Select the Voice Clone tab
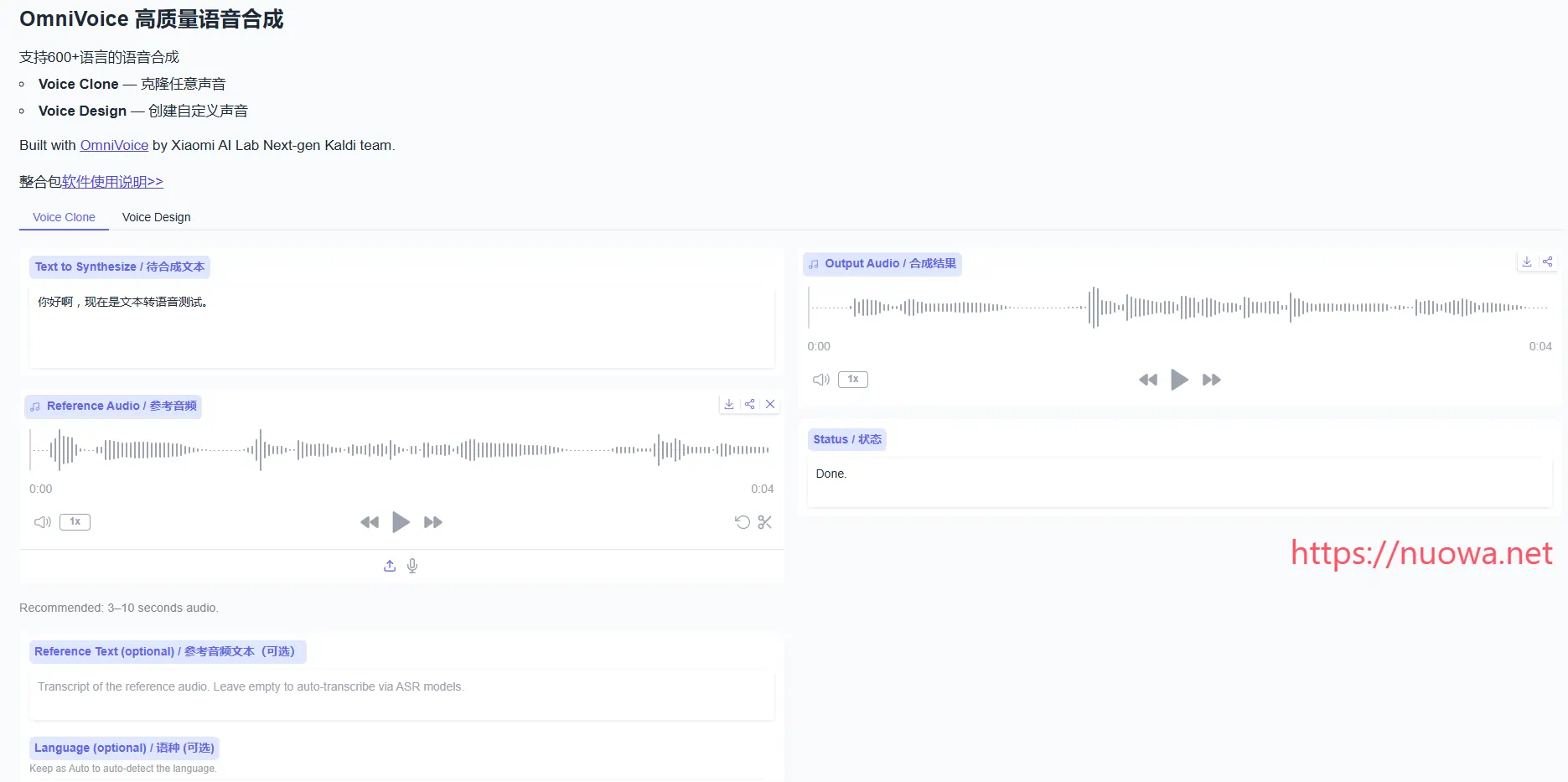The height and width of the screenshot is (782, 1568). [x=63, y=217]
